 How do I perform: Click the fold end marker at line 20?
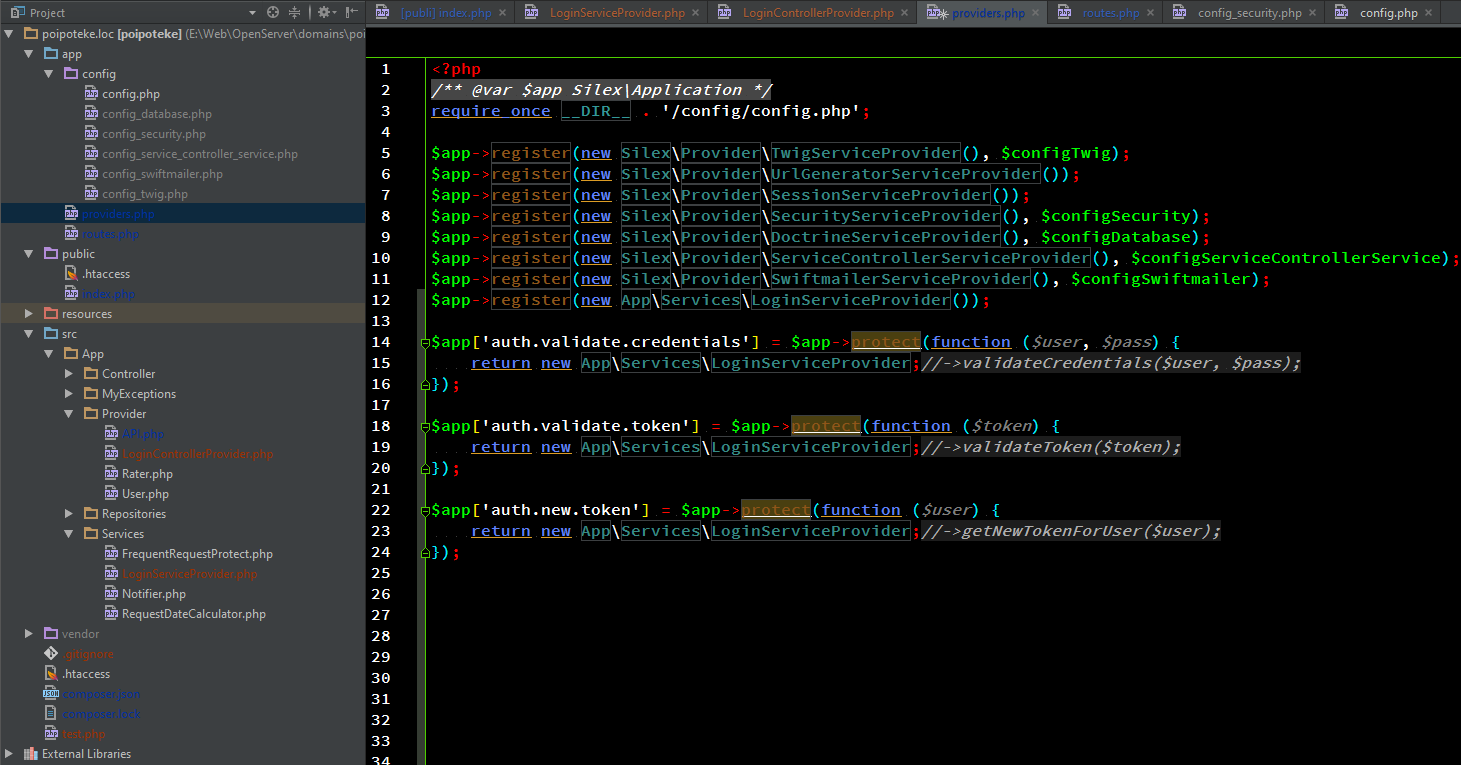(425, 468)
